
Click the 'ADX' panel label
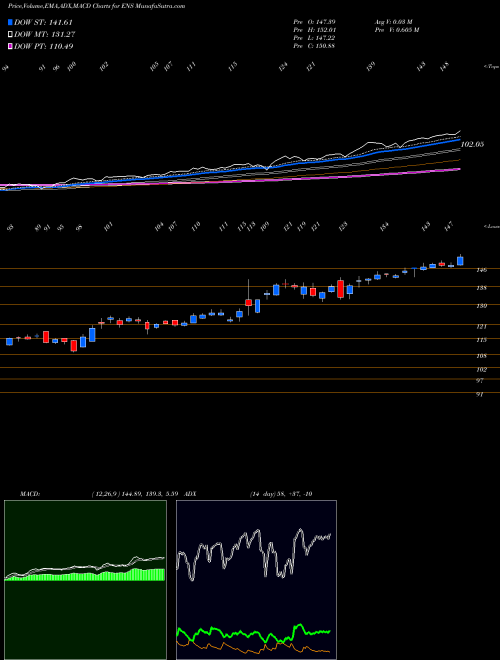pyautogui.click(x=191, y=494)
